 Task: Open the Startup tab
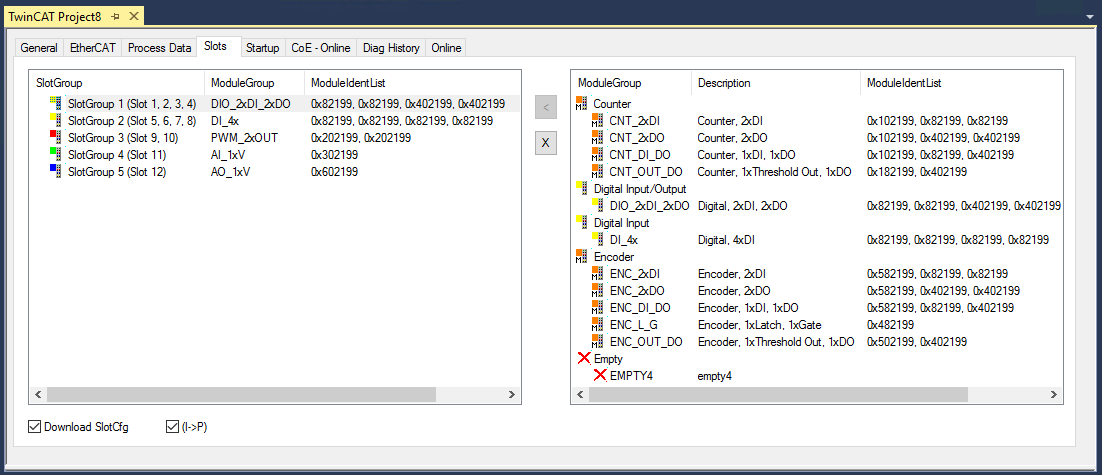pyautogui.click(x=262, y=48)
